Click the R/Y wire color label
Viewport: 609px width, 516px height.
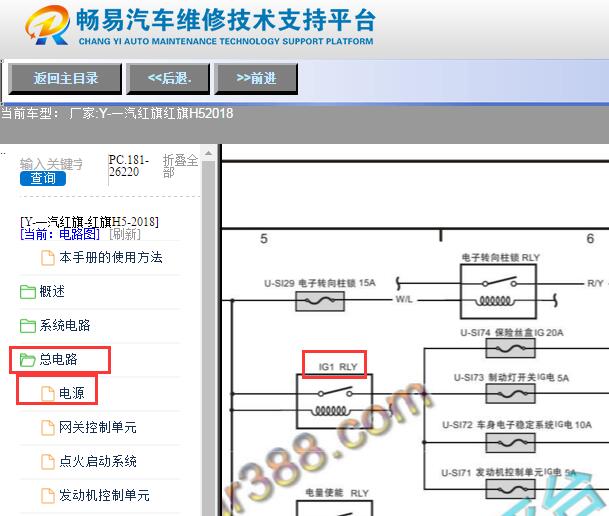click(x=595, y=283)
